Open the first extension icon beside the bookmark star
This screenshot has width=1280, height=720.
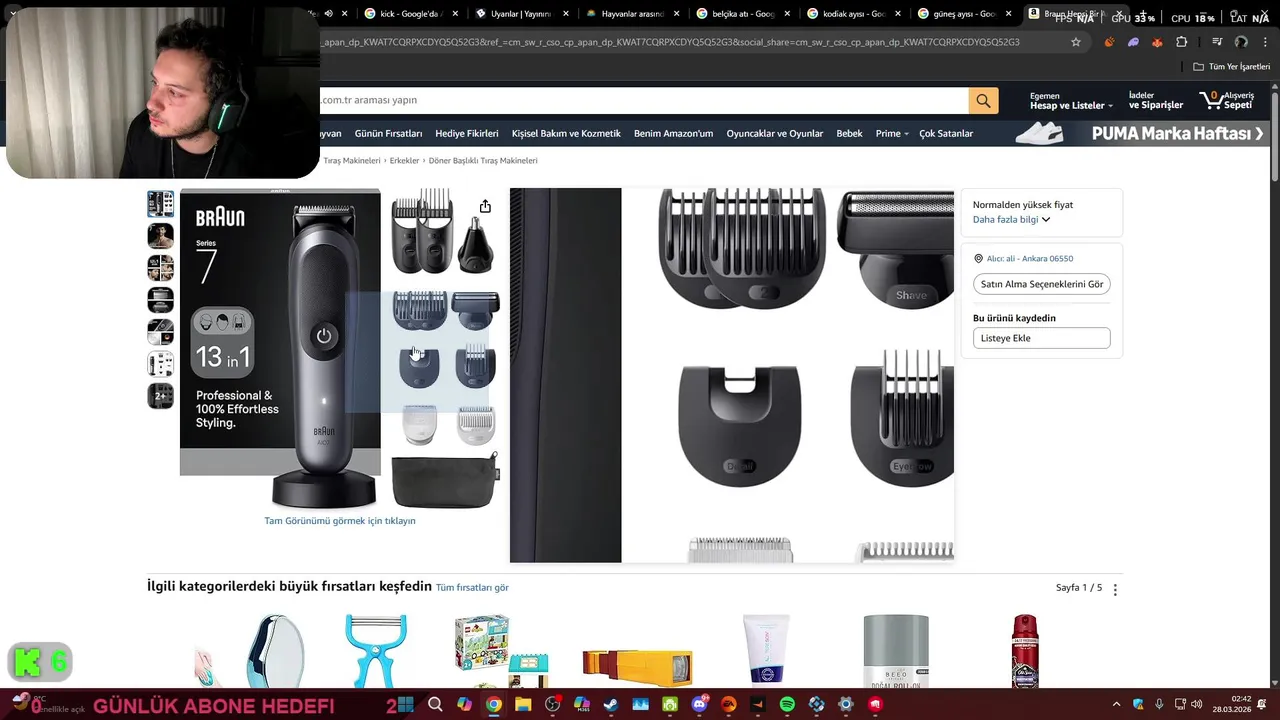pyautogui.click(x=1109, y=42)
